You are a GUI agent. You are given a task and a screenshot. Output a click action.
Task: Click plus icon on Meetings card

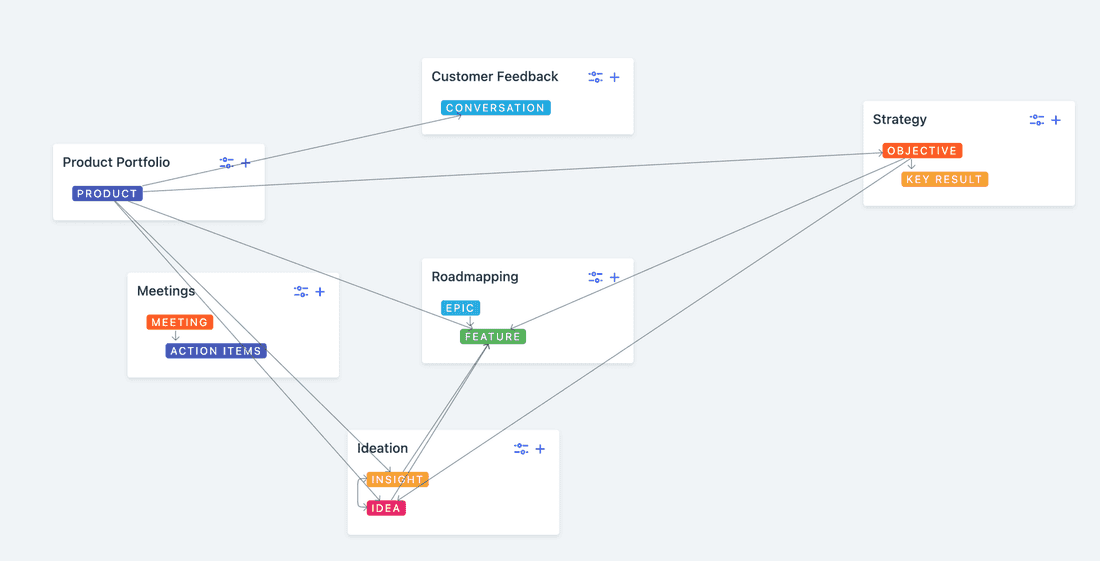point(320,292)
